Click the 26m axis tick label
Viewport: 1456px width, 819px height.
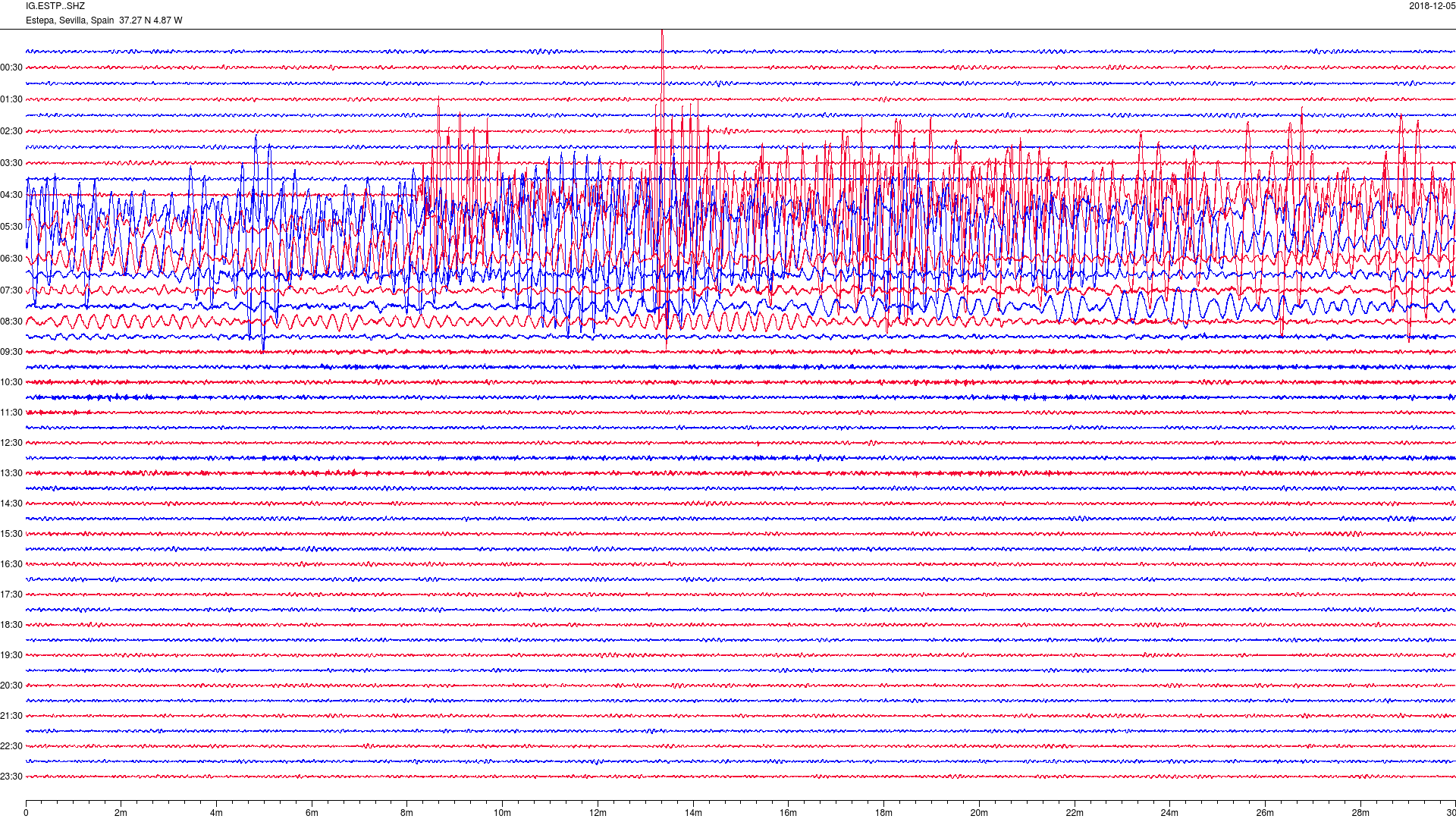(x=1265, y=813)
